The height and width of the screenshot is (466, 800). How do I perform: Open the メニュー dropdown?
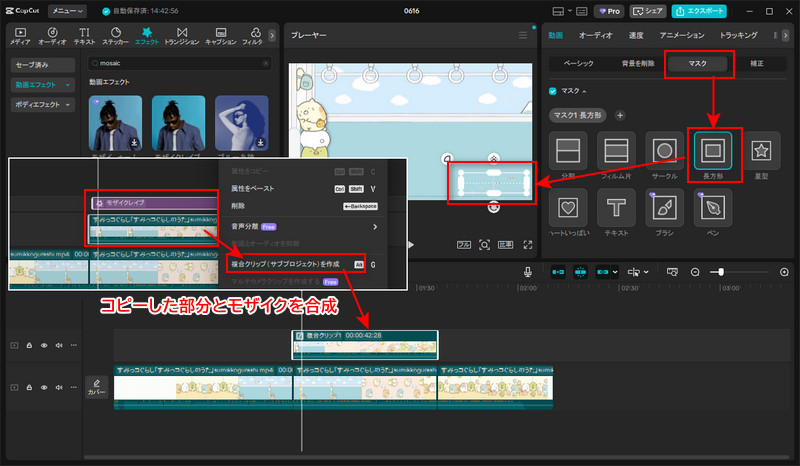pyautogui.click(x=67, y=11)
